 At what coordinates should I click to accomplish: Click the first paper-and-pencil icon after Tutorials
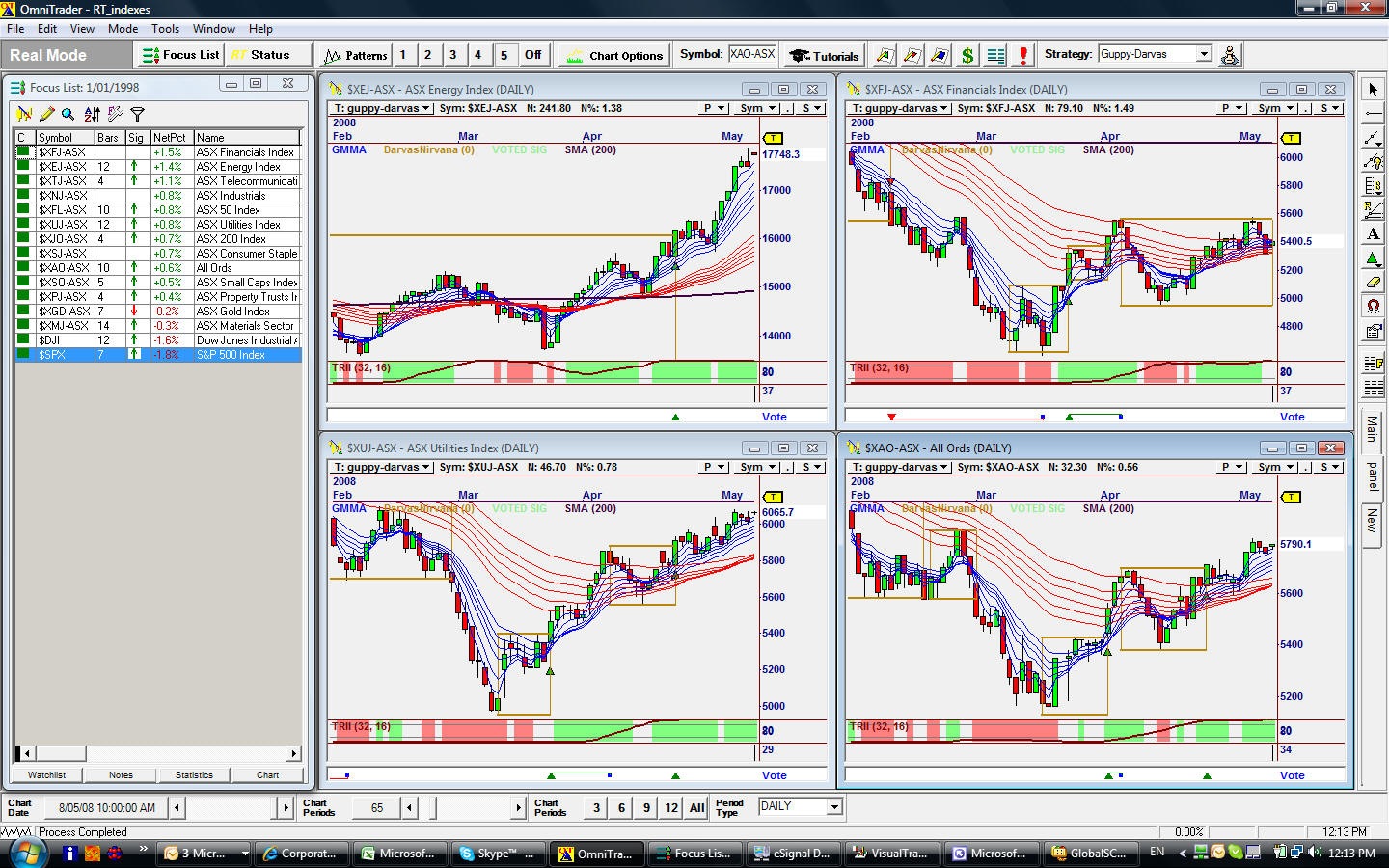[x=885, y=55]
